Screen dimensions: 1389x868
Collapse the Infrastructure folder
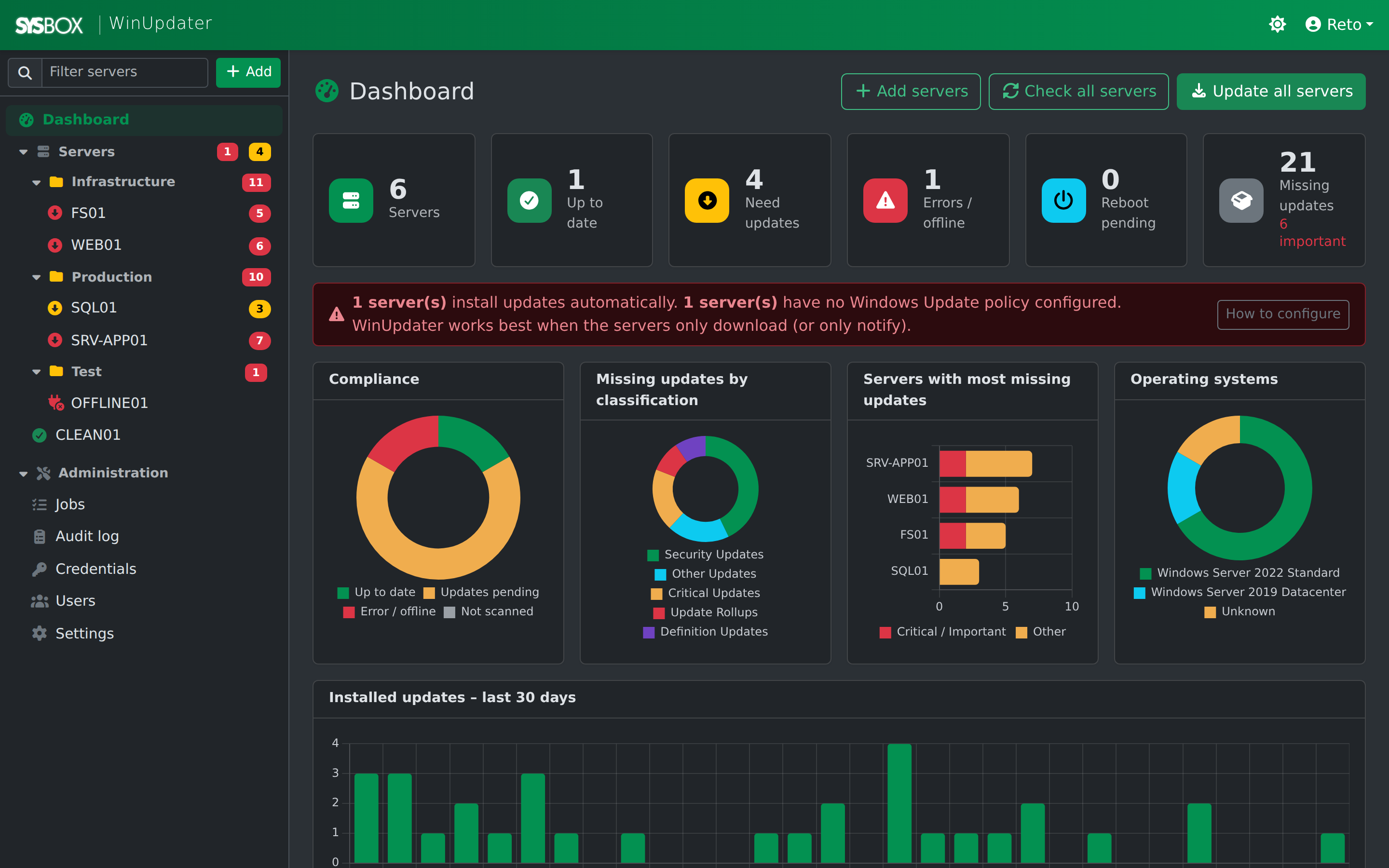pos(36,183)
